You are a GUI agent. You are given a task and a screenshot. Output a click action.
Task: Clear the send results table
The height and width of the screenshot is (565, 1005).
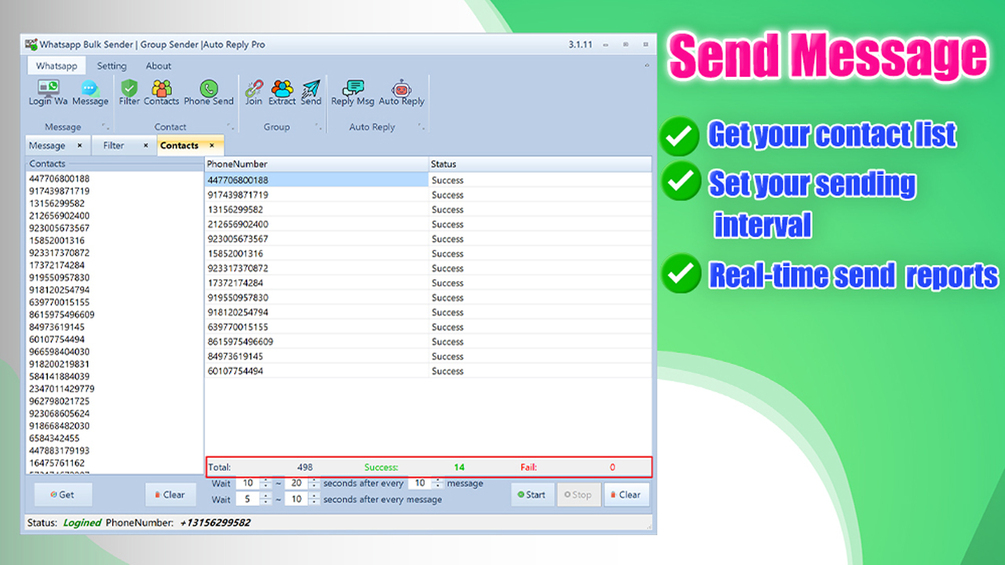pos(626,495)
